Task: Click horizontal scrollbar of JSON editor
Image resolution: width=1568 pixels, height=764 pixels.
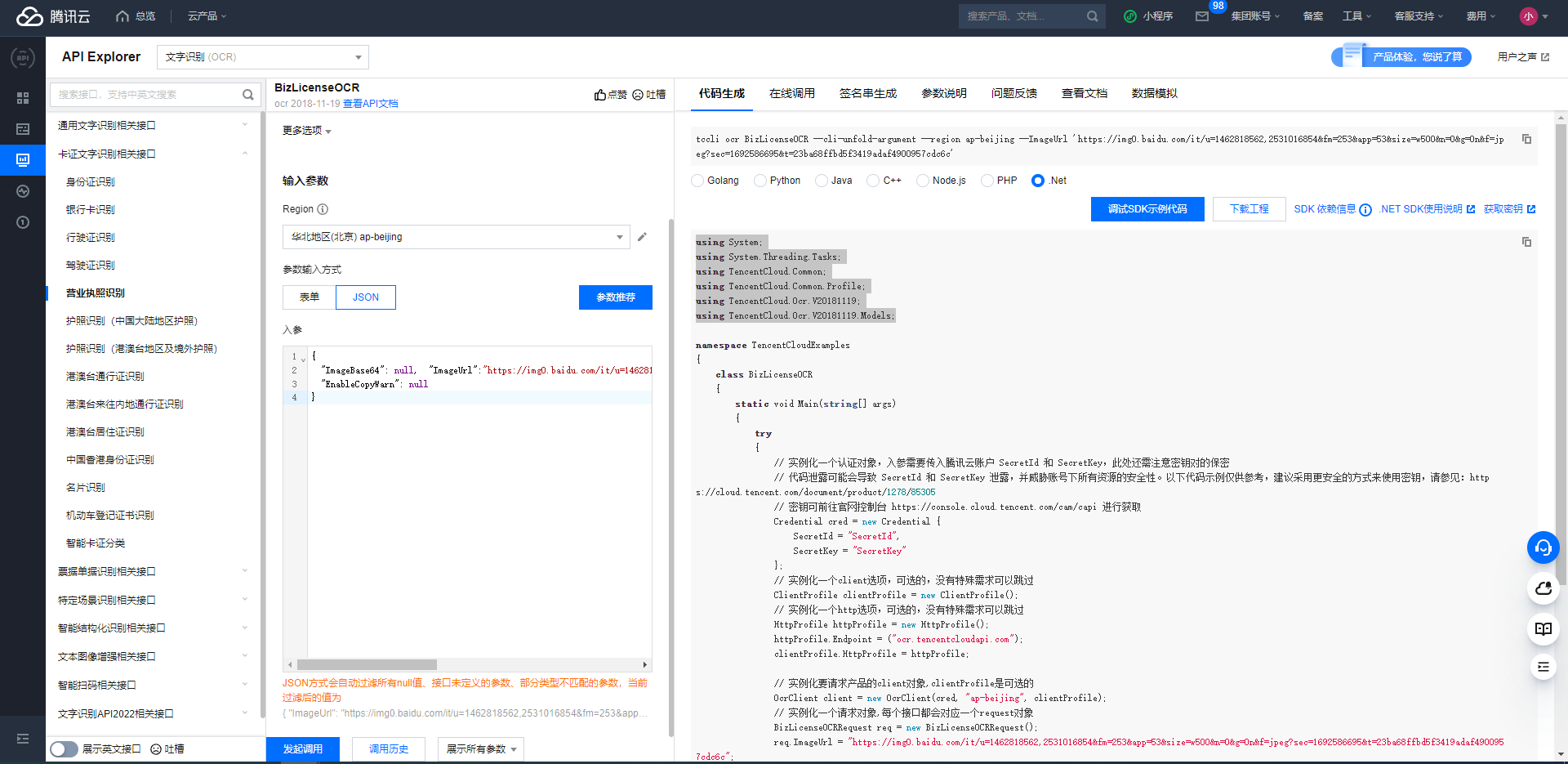Action: [x=367, y=664]
